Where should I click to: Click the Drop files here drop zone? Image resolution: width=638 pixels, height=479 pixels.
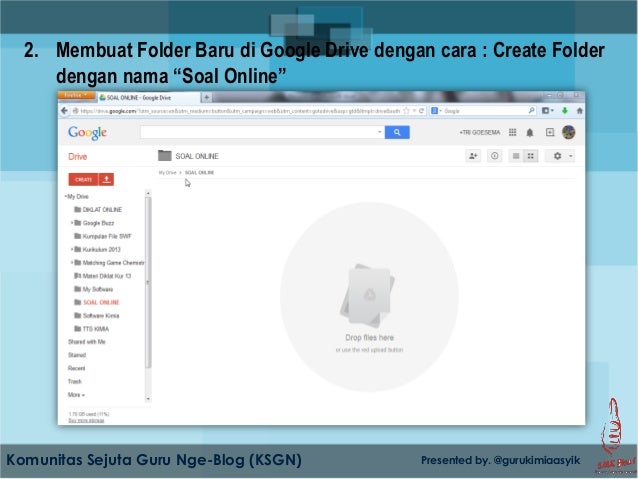pyautogui.click(x=369, y=297)
